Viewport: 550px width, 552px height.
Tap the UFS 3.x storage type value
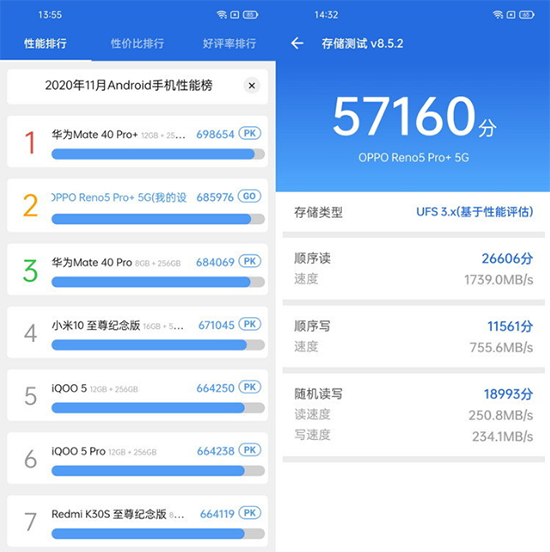[x=475, y=212]
